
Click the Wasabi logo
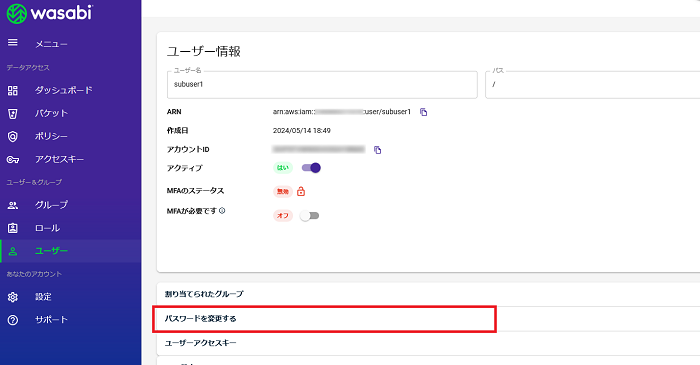[x=49, y=13]
